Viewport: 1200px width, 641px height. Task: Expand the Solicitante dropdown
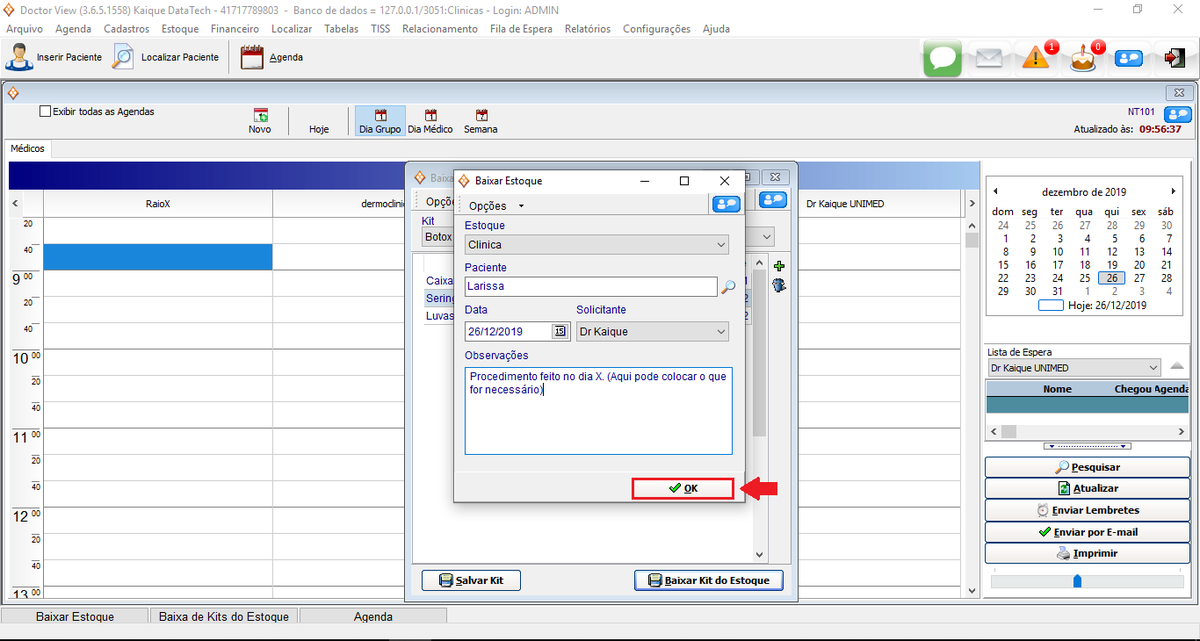721,331
